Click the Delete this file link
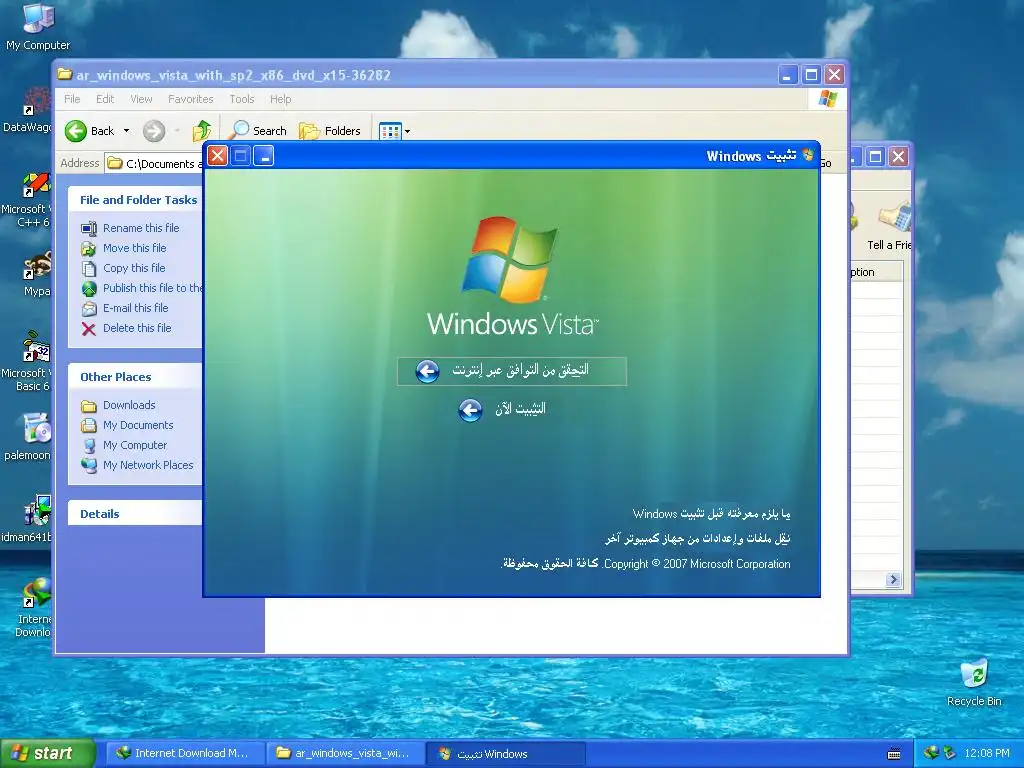Viewport: 1024px width, 768px height. tap(137, 328)
